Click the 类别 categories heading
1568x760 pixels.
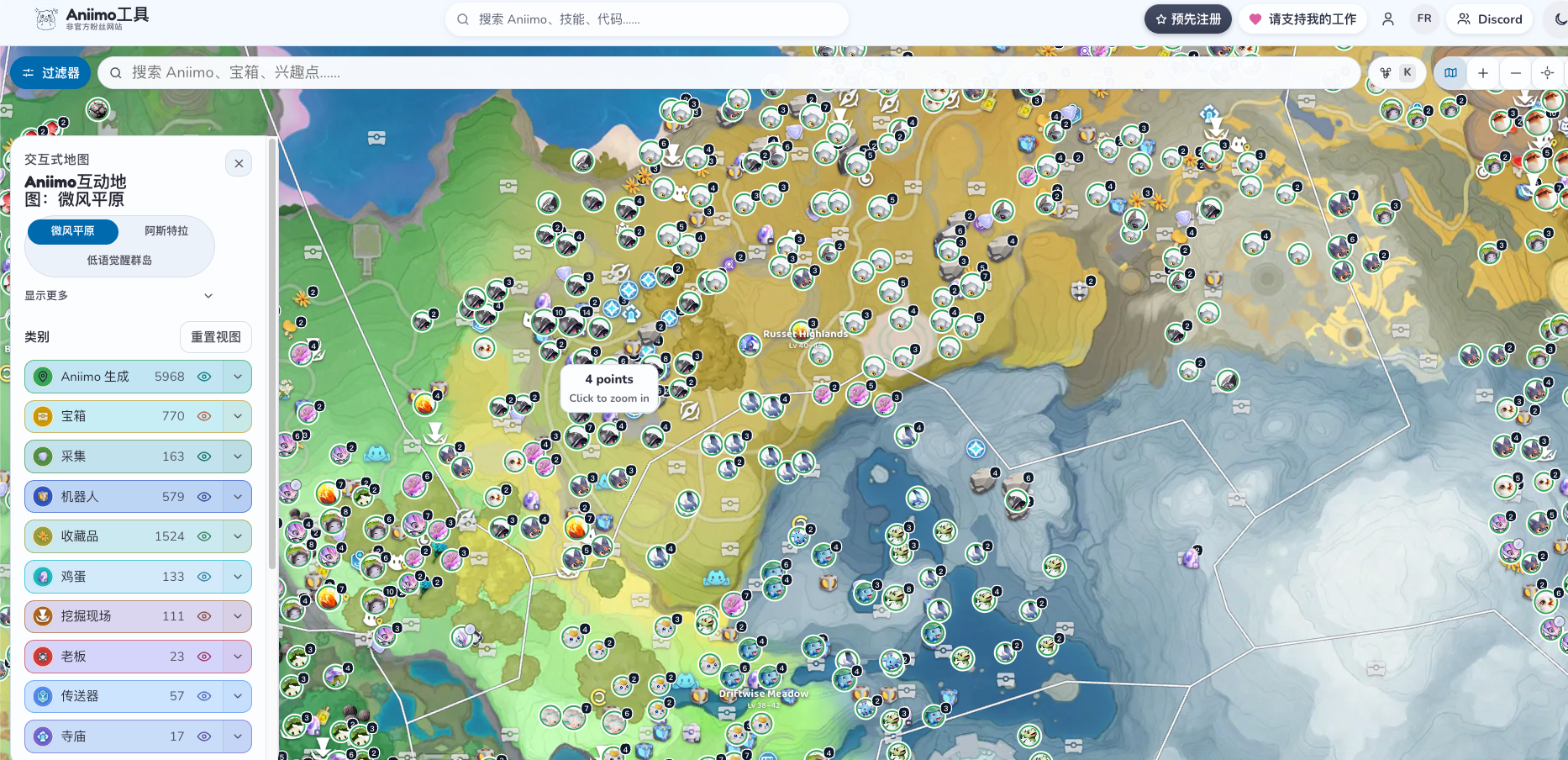click(37, 337)
